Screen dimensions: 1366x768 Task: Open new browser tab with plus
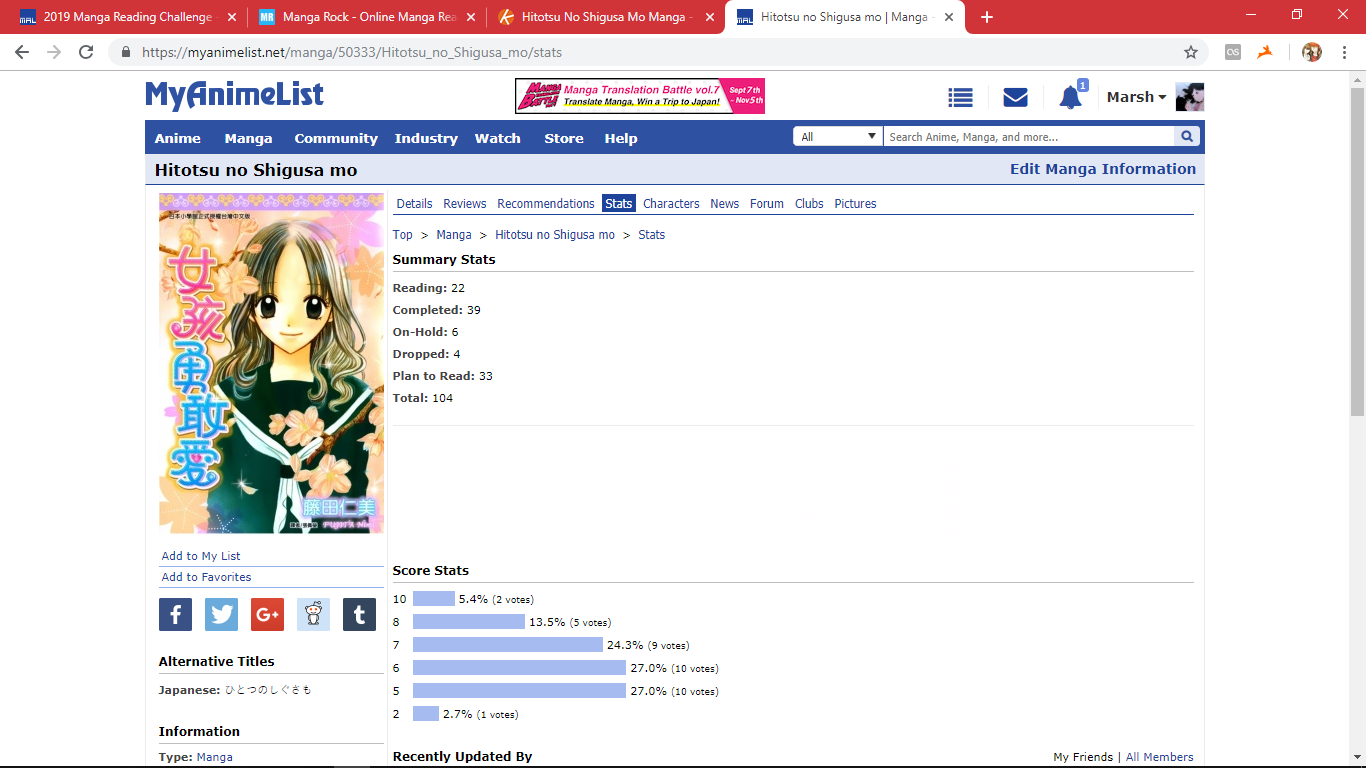coord(987,17)
